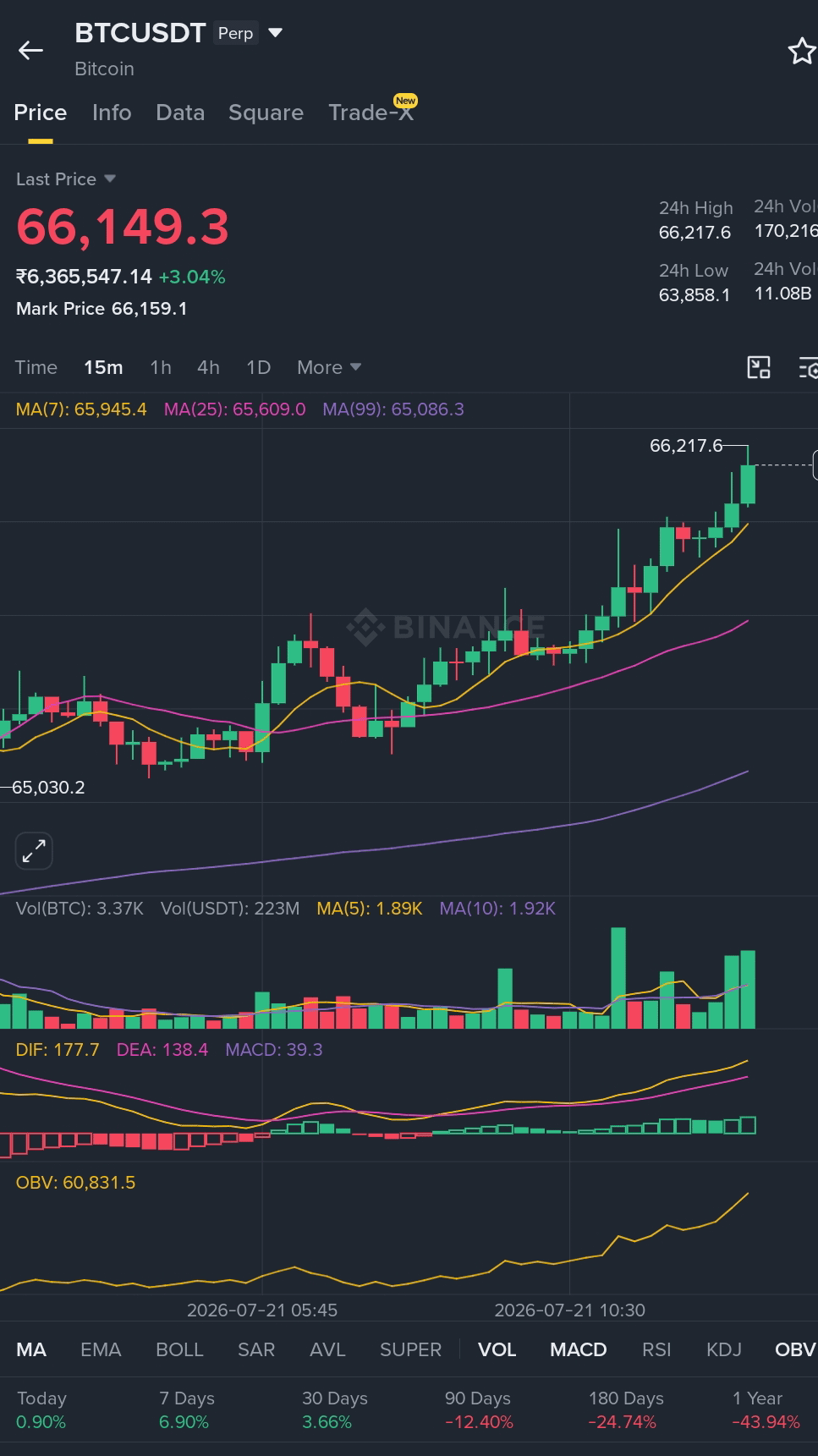Expand chart to fullscreen with diagonal arrows icon

point(34,851)
